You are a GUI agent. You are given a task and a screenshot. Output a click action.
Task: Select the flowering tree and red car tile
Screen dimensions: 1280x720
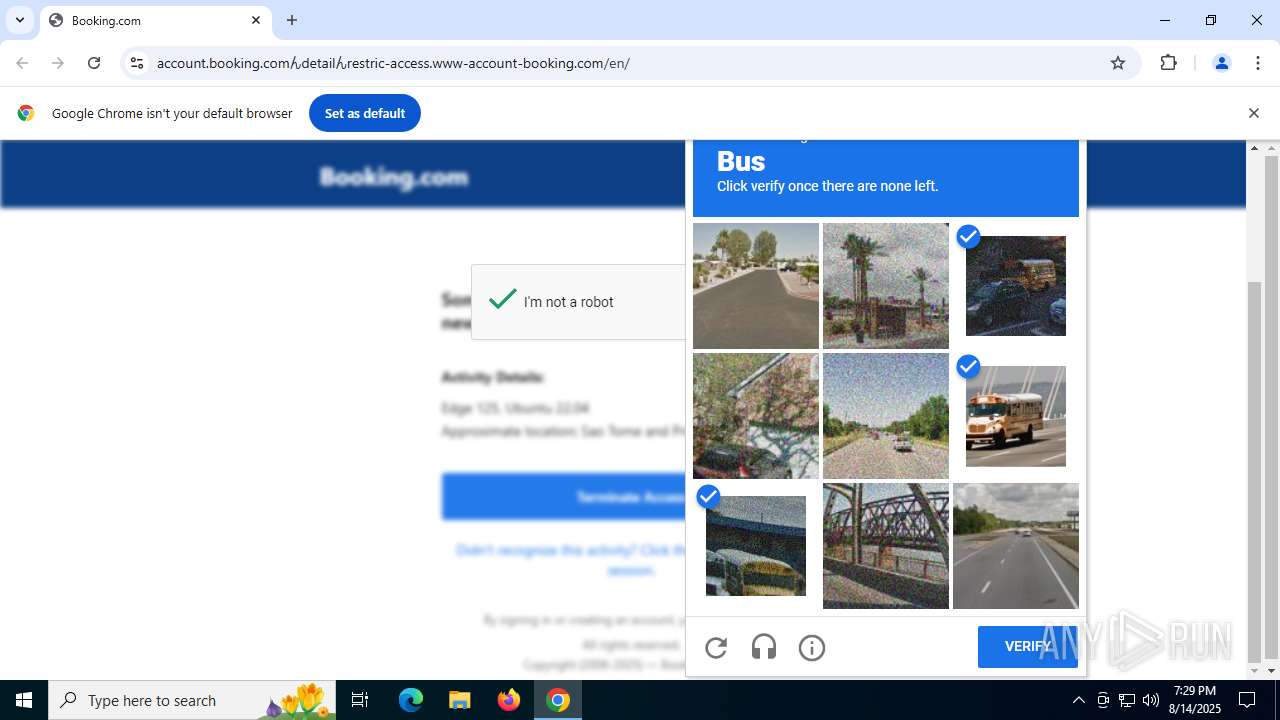[756, 416]
